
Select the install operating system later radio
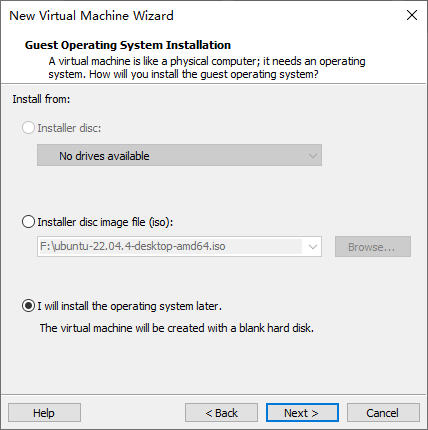click(28, 306)
